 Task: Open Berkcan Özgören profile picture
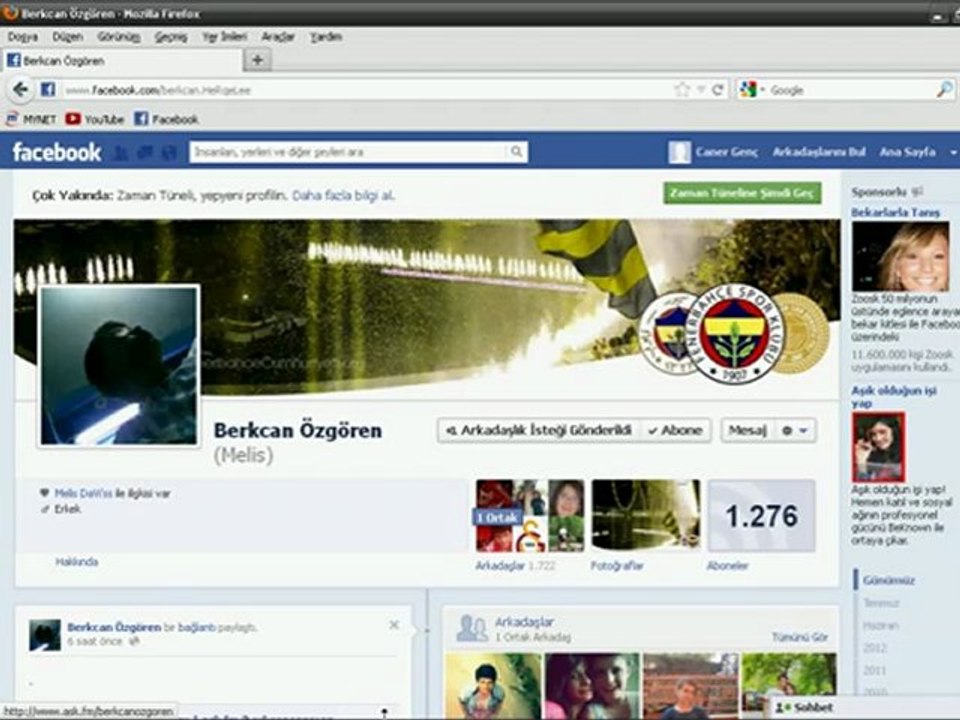(x=119, y=366)
